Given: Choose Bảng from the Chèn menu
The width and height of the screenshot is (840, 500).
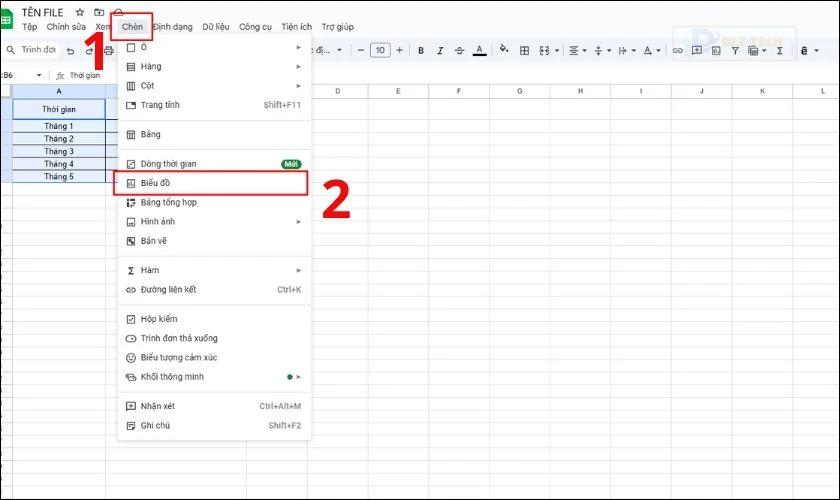Looking at the screenshot, I should point(214,135).
